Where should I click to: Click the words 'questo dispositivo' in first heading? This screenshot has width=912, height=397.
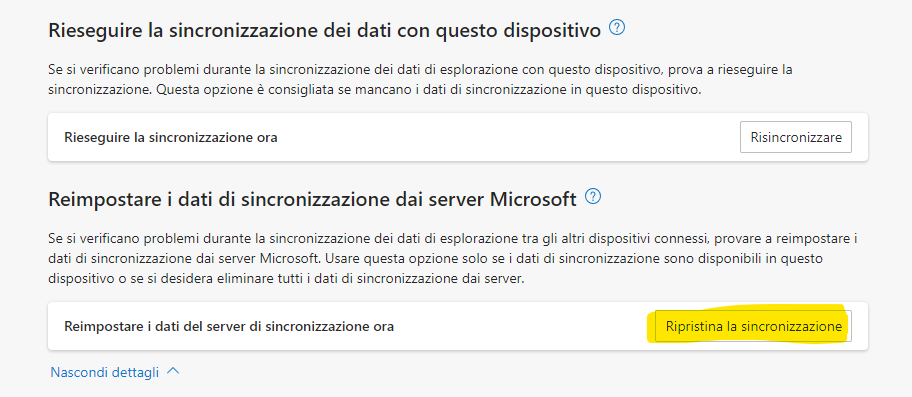point(517,31)
